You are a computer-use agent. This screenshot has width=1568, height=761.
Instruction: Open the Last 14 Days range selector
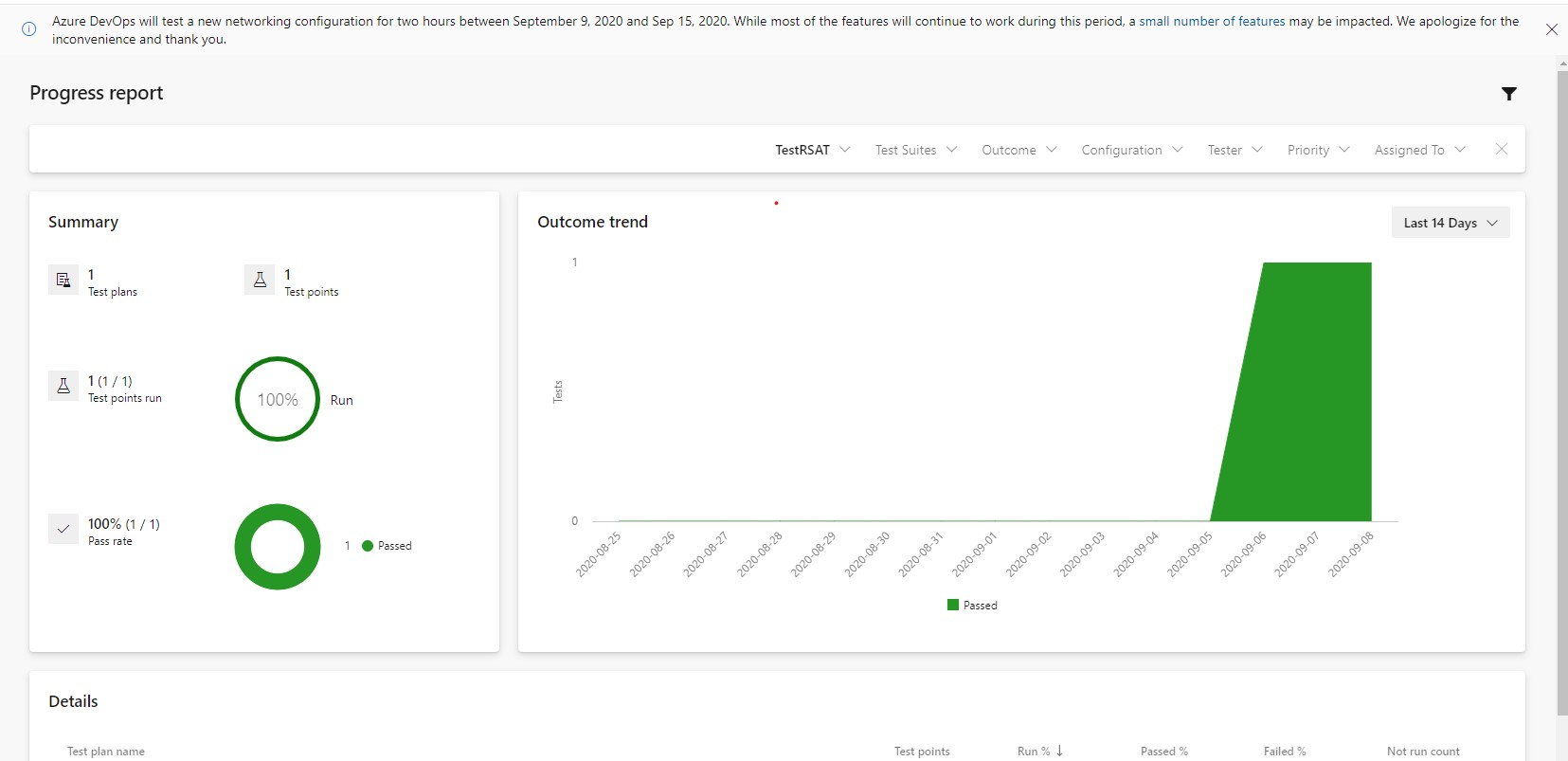(x=1450, y=223)
